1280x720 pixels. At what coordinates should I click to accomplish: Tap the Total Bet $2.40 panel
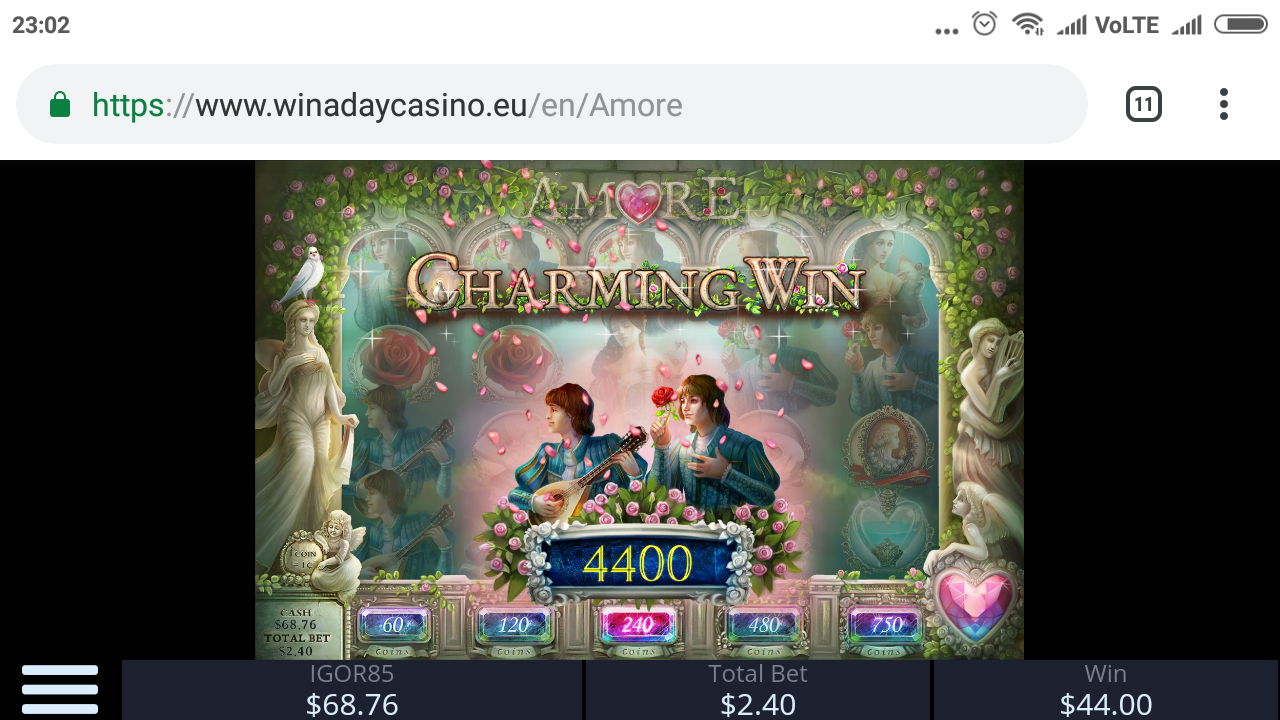(x=758, y=690)
